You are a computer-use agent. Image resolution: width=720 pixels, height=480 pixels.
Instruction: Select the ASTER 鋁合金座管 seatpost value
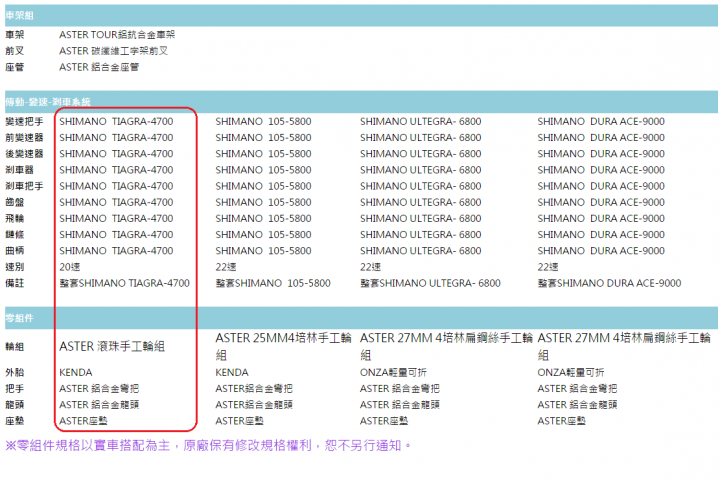tap(99, 67)
